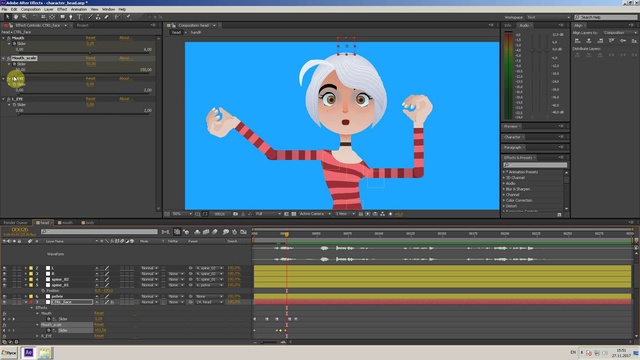Toggle Mouth slider stopwatch in Effect Controls
This screenshot has width=640, height=360.
[x=14, y=43]
